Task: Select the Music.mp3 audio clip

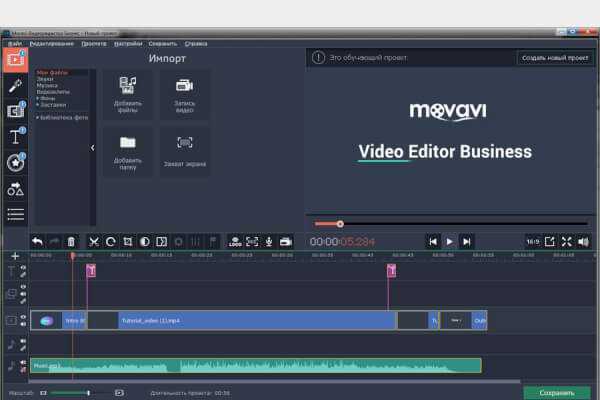Action: pyautogui.click(x=256, y=366)
